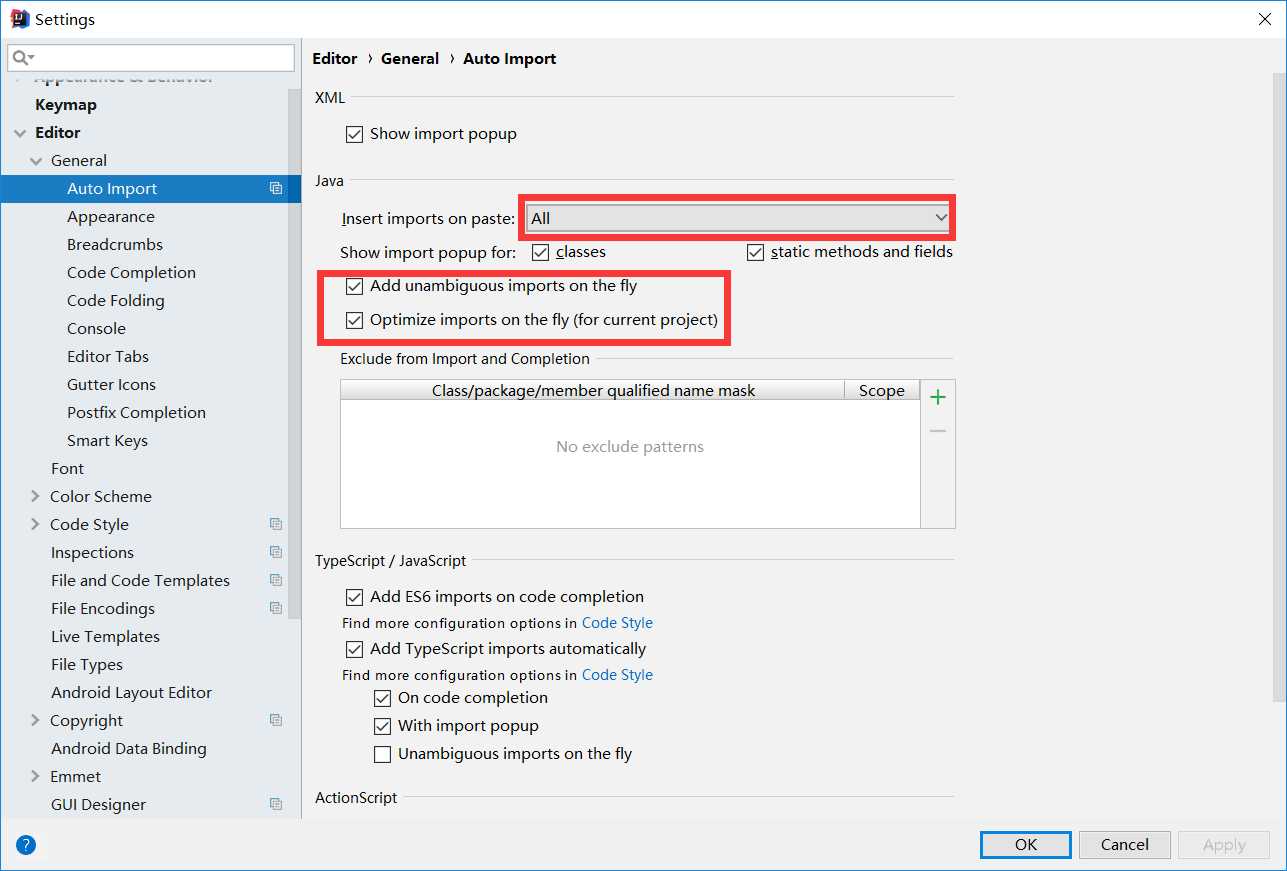Toggle Add ES6 imports on code completion

(x=354, y=597)
